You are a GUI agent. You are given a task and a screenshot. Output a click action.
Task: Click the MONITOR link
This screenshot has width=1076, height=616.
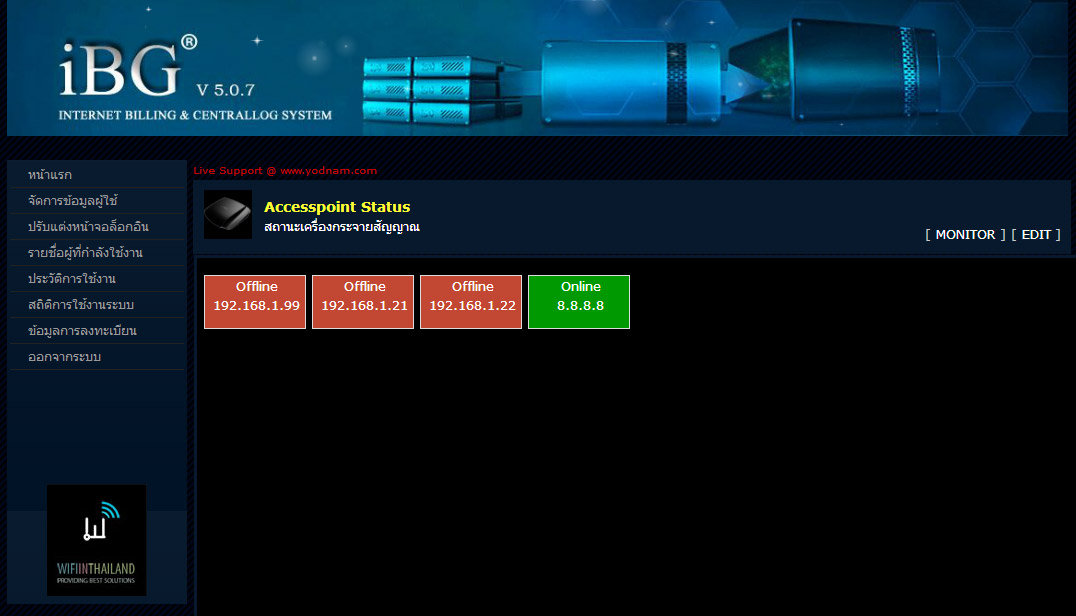click(x=965, y=235)
